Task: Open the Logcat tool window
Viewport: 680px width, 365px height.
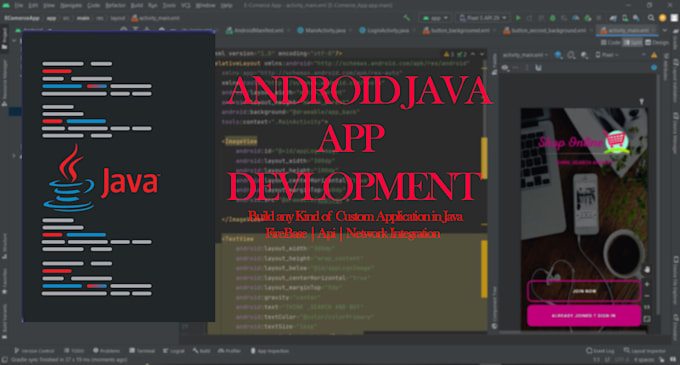Action: coord(173,351)
